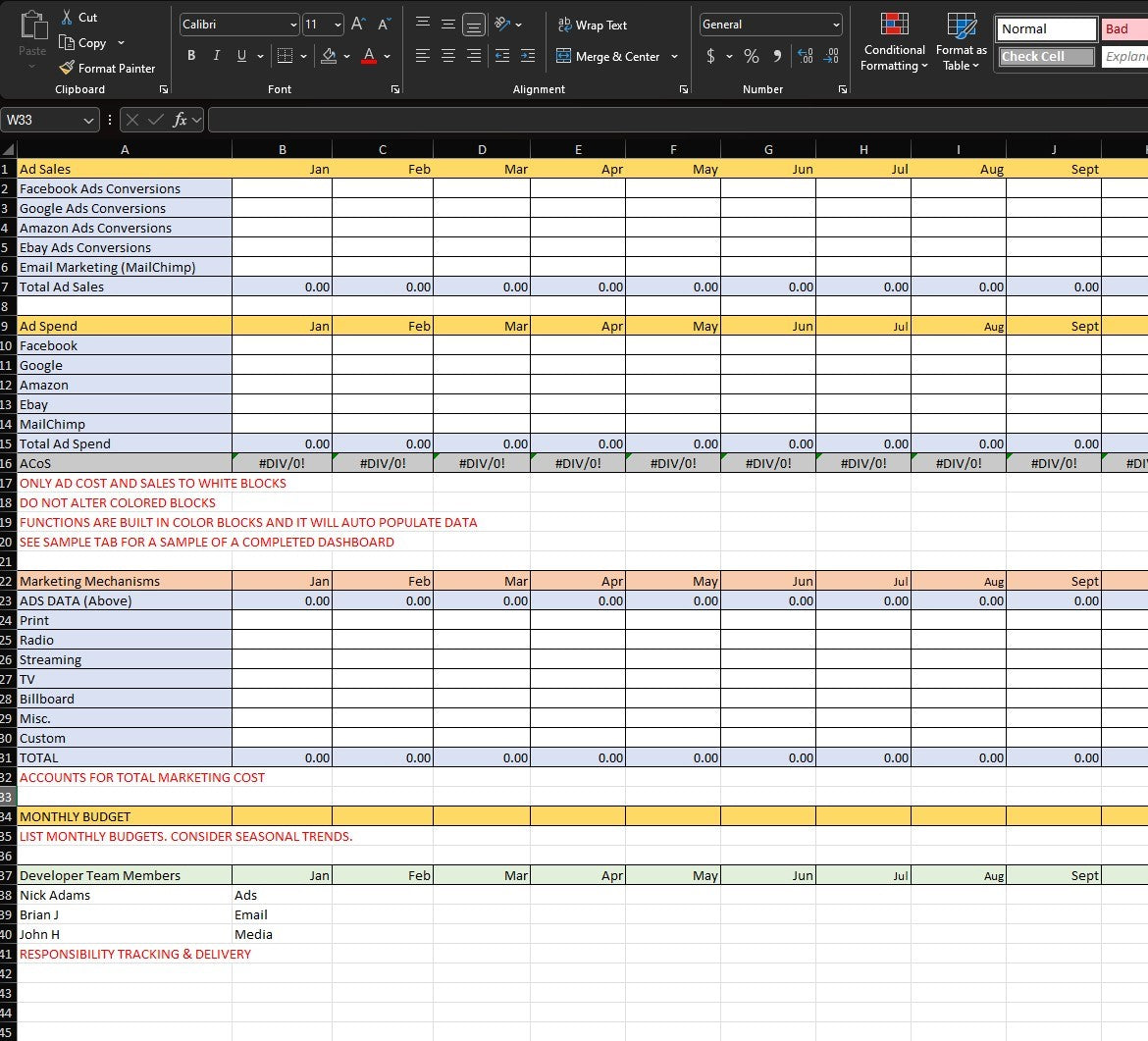
Task: Expand the General number format dropdown
Action: [x=834, y=24]
